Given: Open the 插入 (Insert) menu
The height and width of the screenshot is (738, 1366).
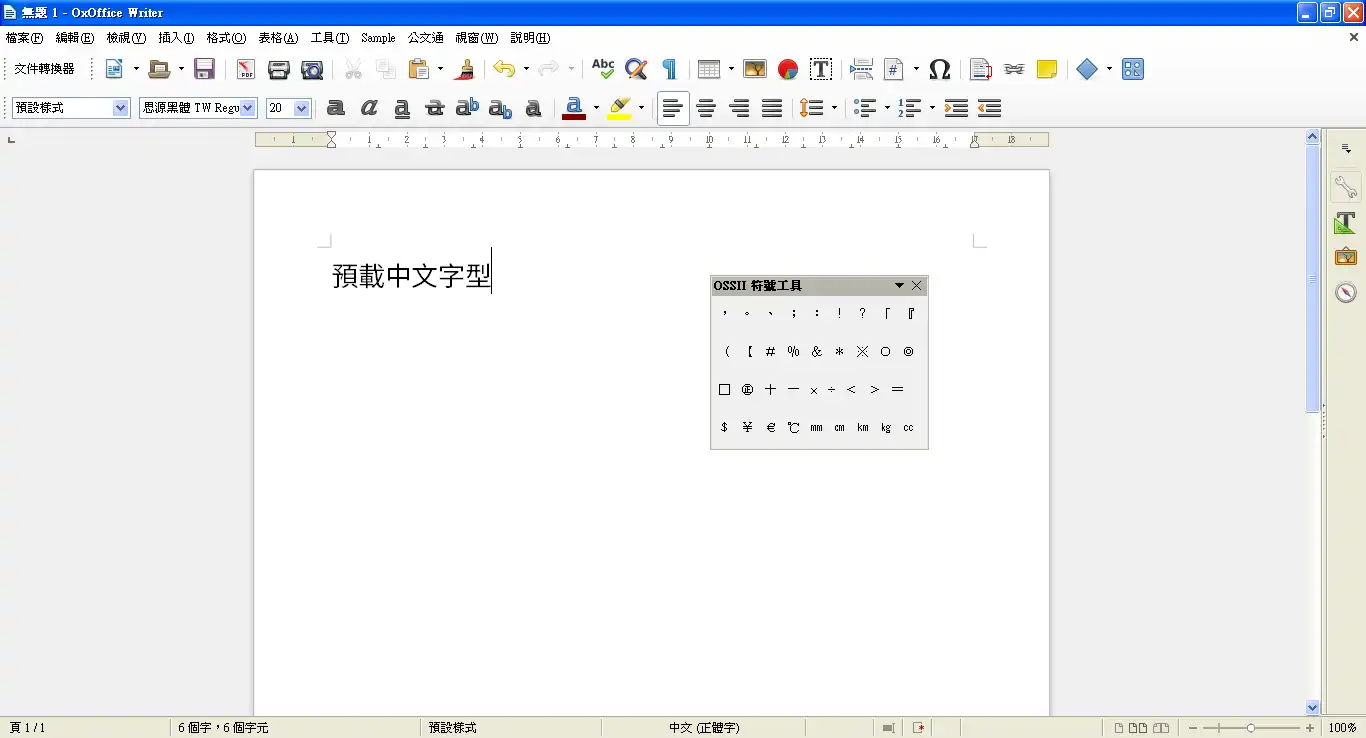Looking at the screenshot, I should click(x=176, y=38).
